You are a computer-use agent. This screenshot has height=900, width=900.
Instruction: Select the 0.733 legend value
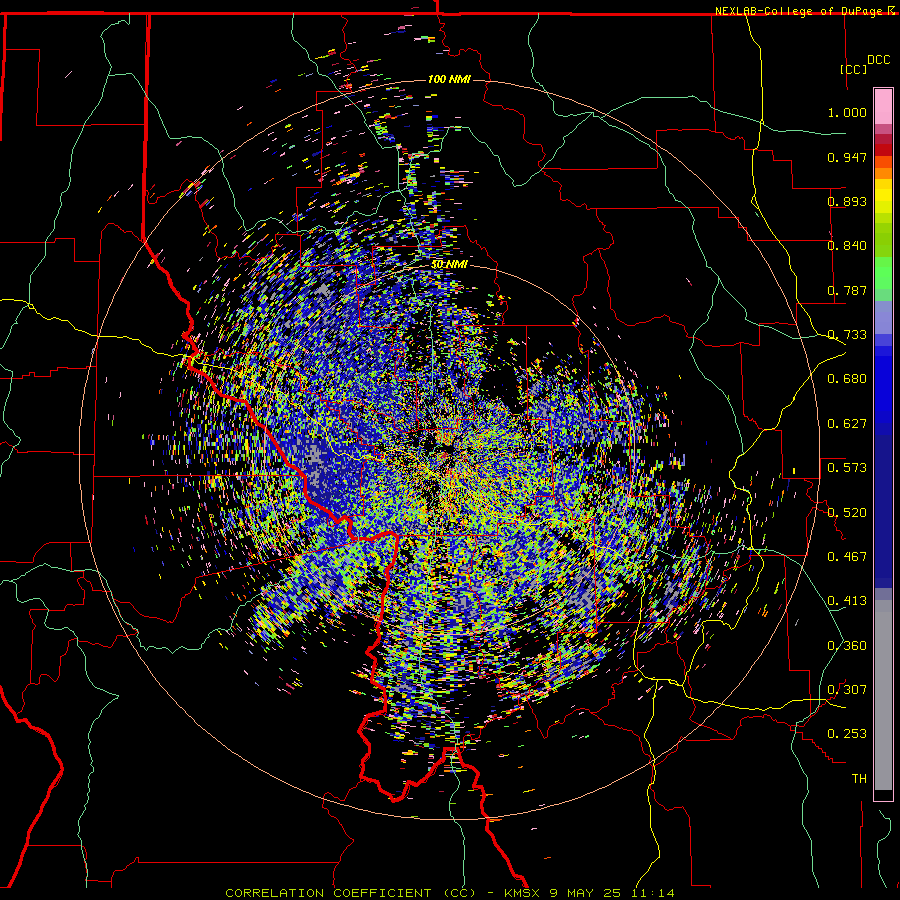click(x=847, y=335)
